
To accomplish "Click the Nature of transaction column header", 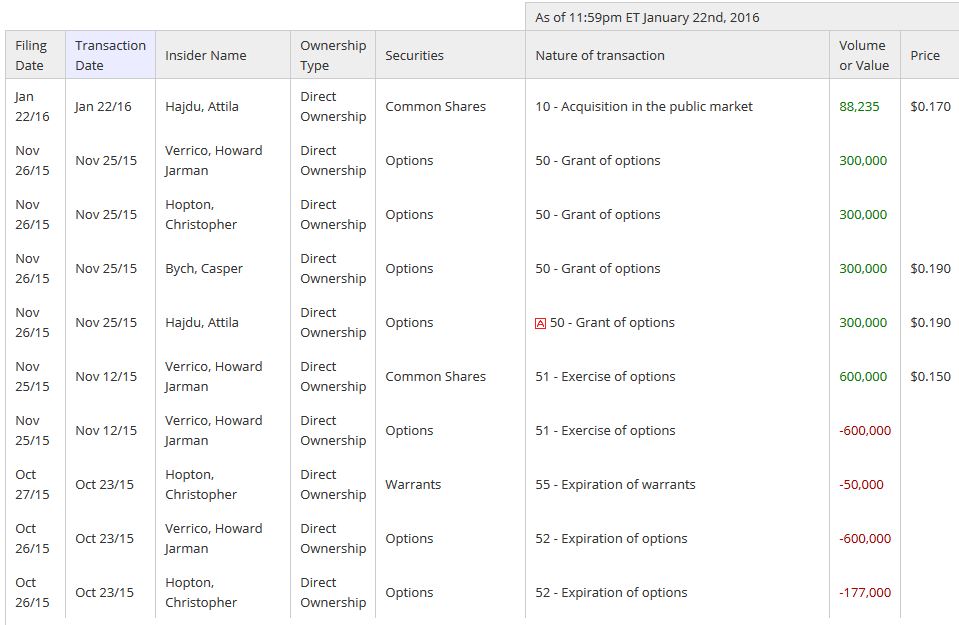I will [x=600, y=56].
